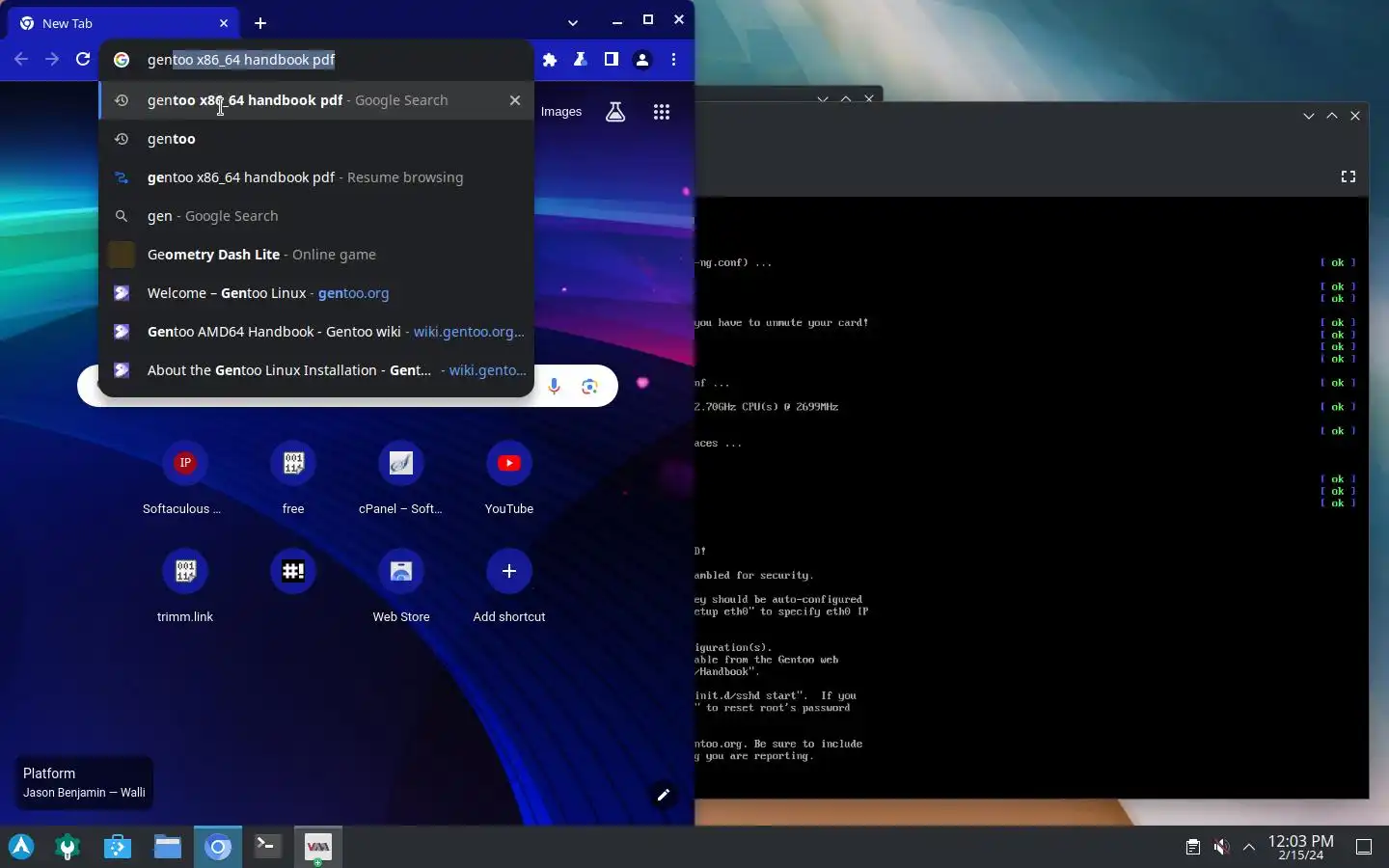The width and height of the screenshot is (1389, 868).
Task: Select 'About the Gentoo Linux Installation' suggestion
Action: (316, 370)
